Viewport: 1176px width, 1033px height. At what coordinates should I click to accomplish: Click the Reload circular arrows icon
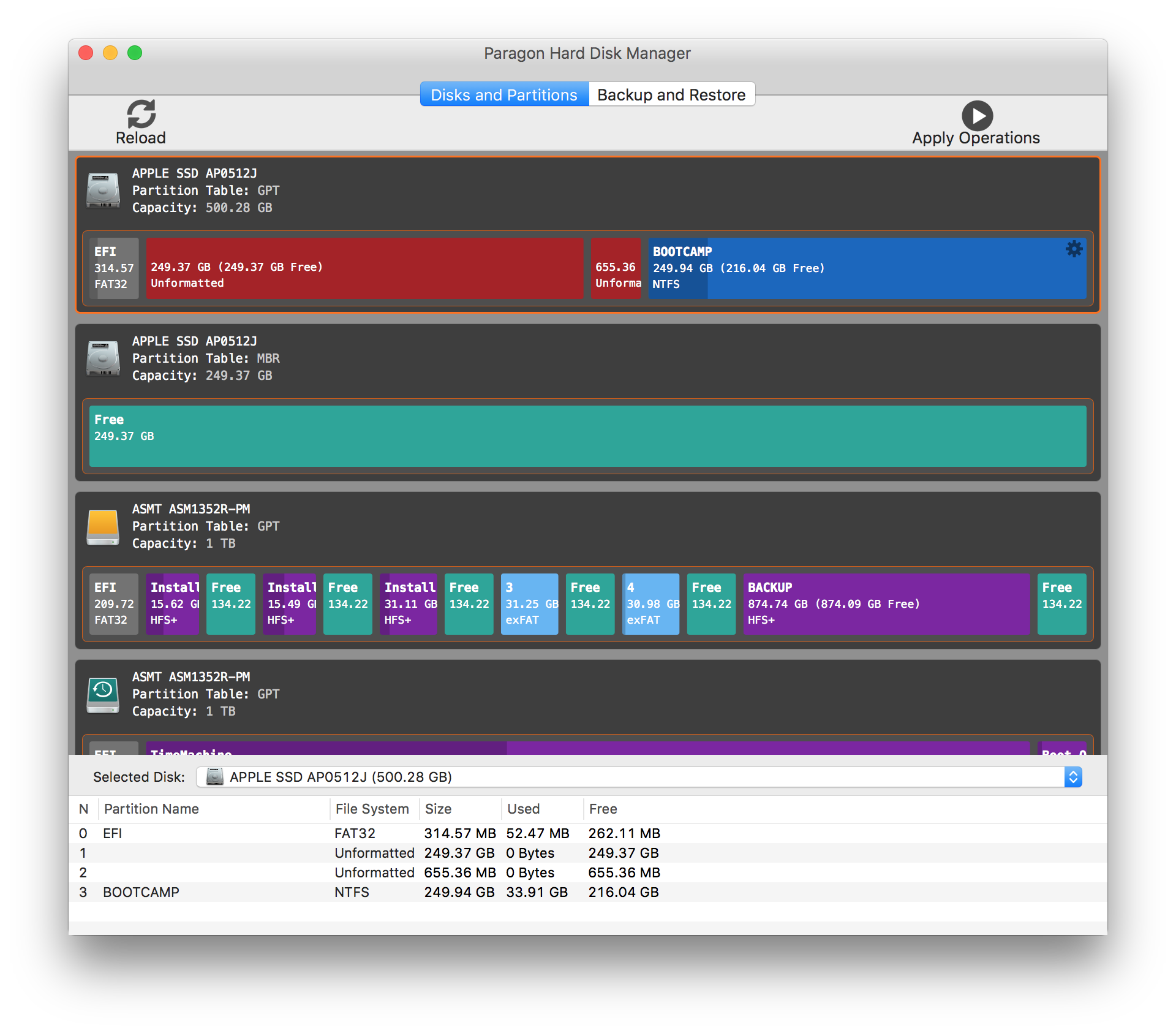click(141, 114)
